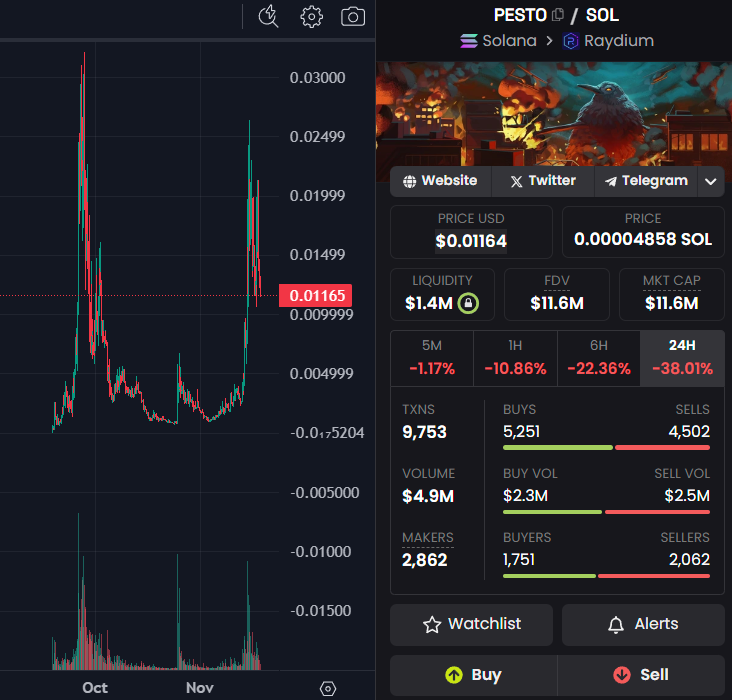Click the star icon on Watchlist
732x700 pixels.
point(432,625)
